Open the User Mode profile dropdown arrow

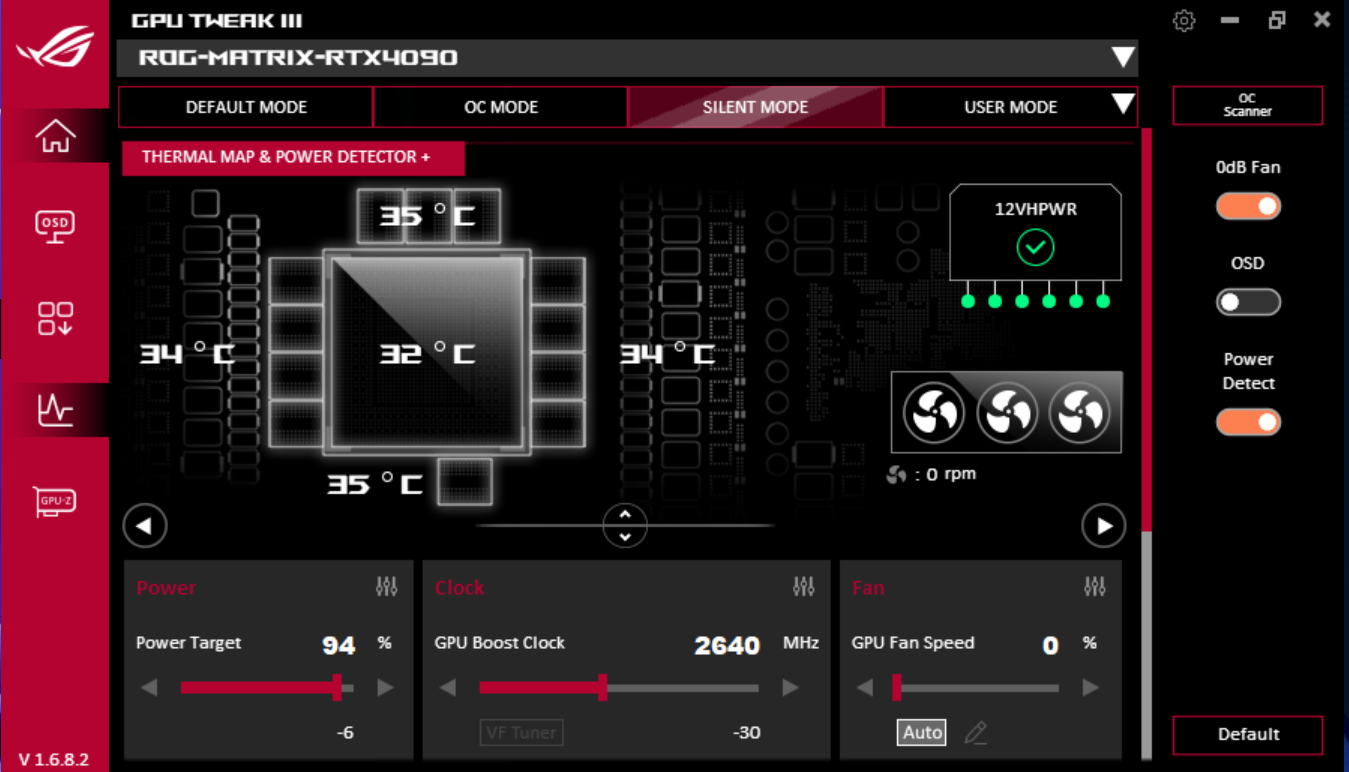[1123, 104]
